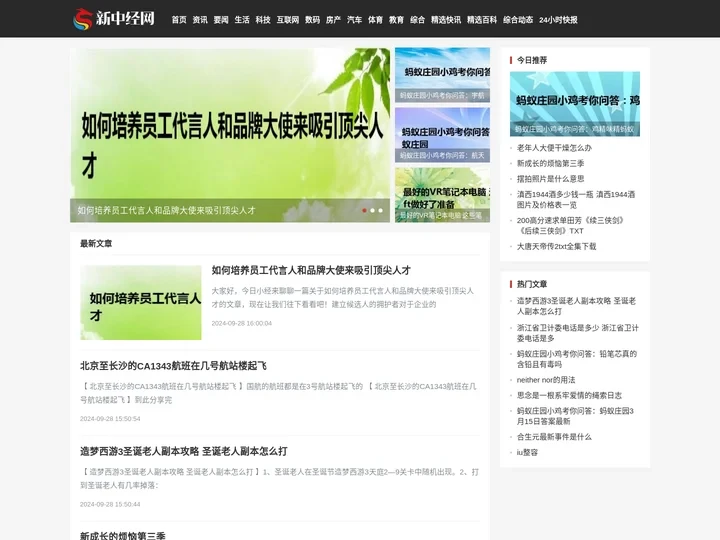Open the 科技 category
720x540 pixels.
click(x=263, y=20)
